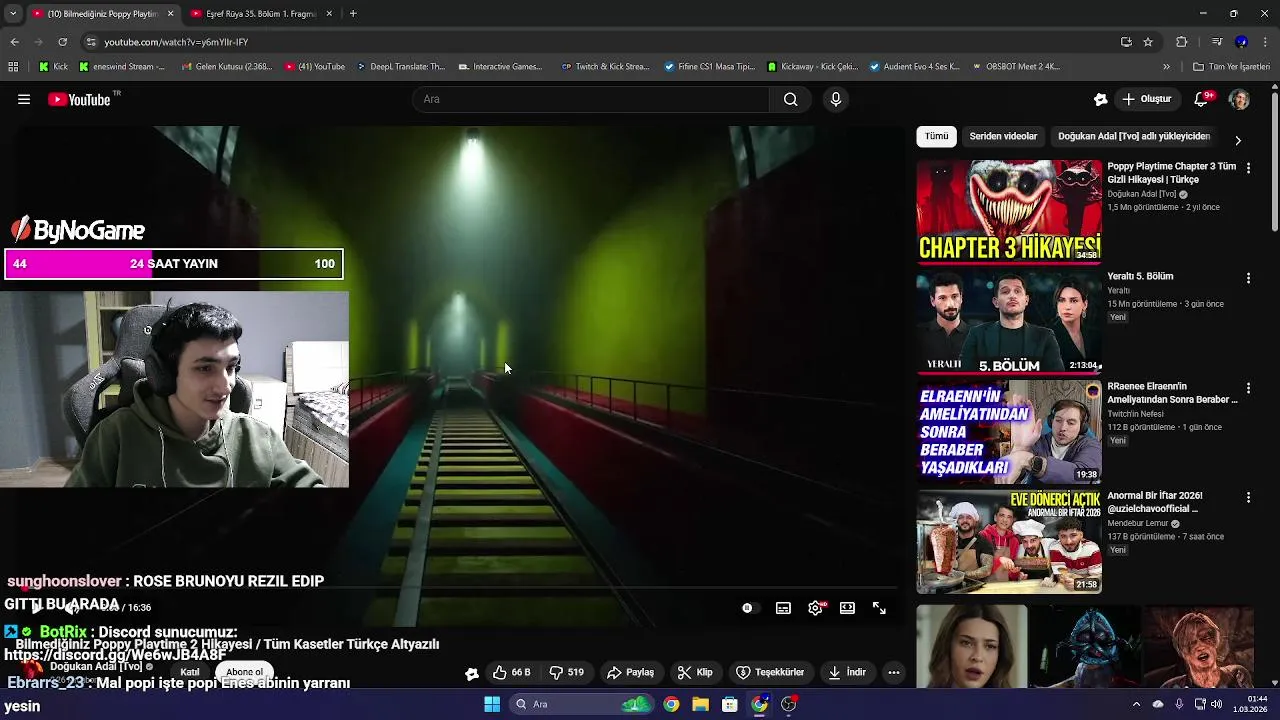Click the Katıl join button
1280x720 pixels.
pos(190,673)
